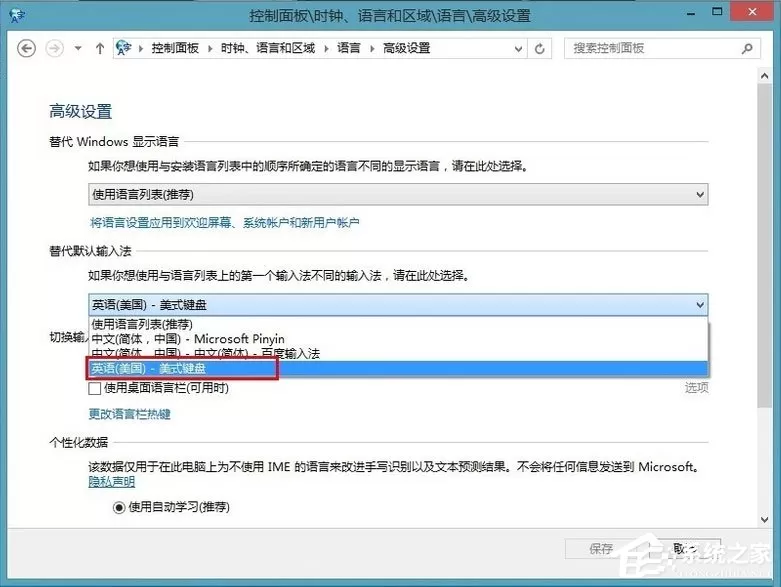Click the 保存 button

tap(601, 549)
